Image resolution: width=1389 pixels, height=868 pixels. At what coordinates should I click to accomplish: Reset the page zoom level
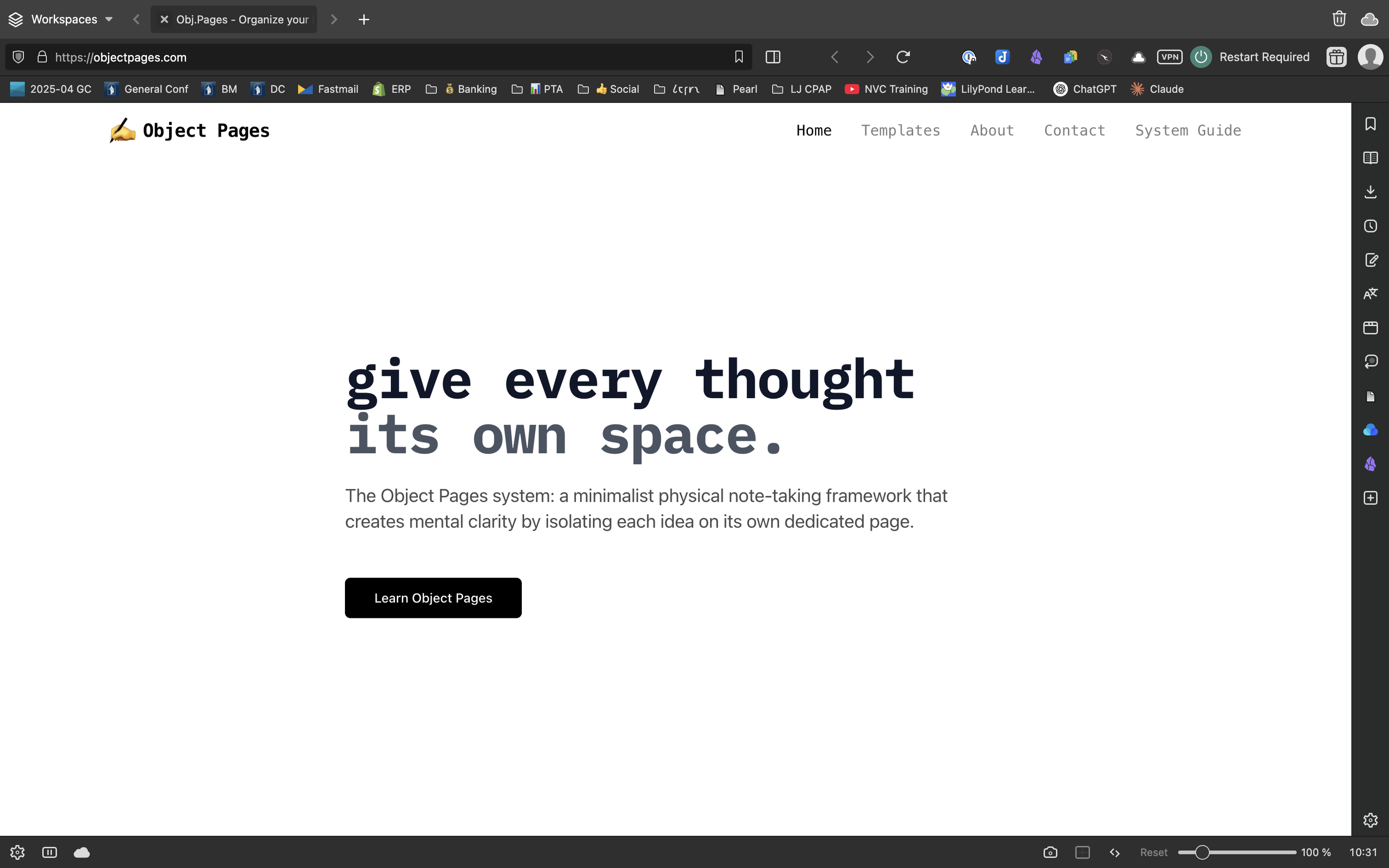1154,852
